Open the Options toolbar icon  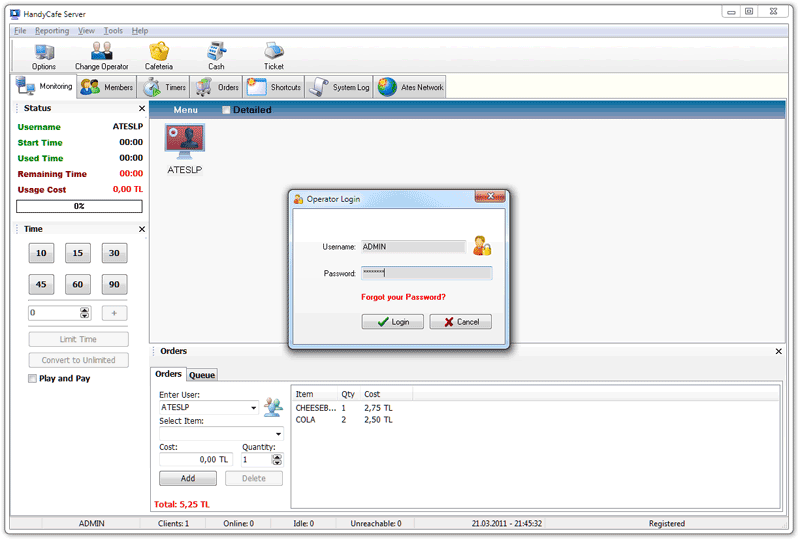(44, 53)
